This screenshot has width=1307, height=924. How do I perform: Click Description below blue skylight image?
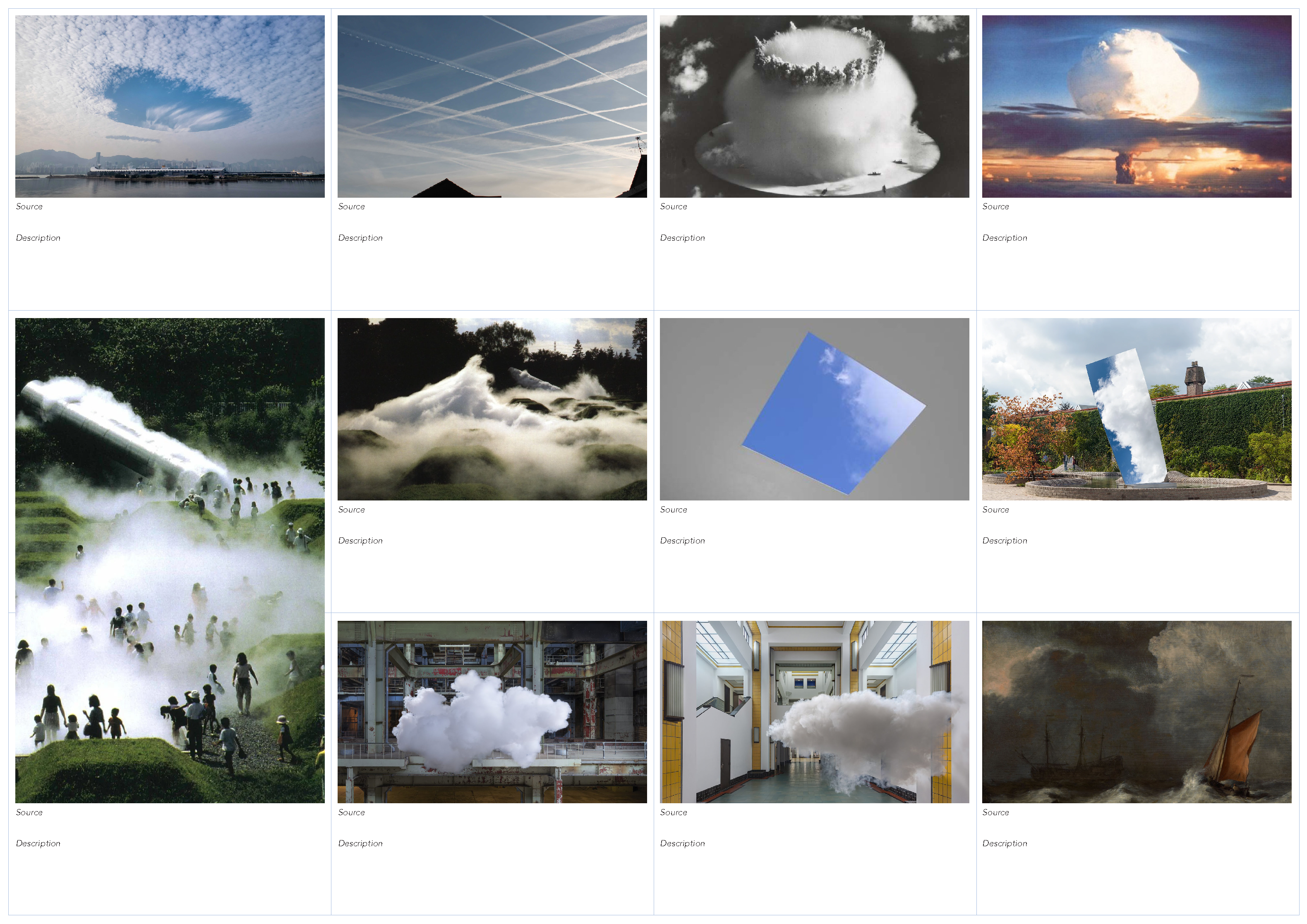click(683, 541)
